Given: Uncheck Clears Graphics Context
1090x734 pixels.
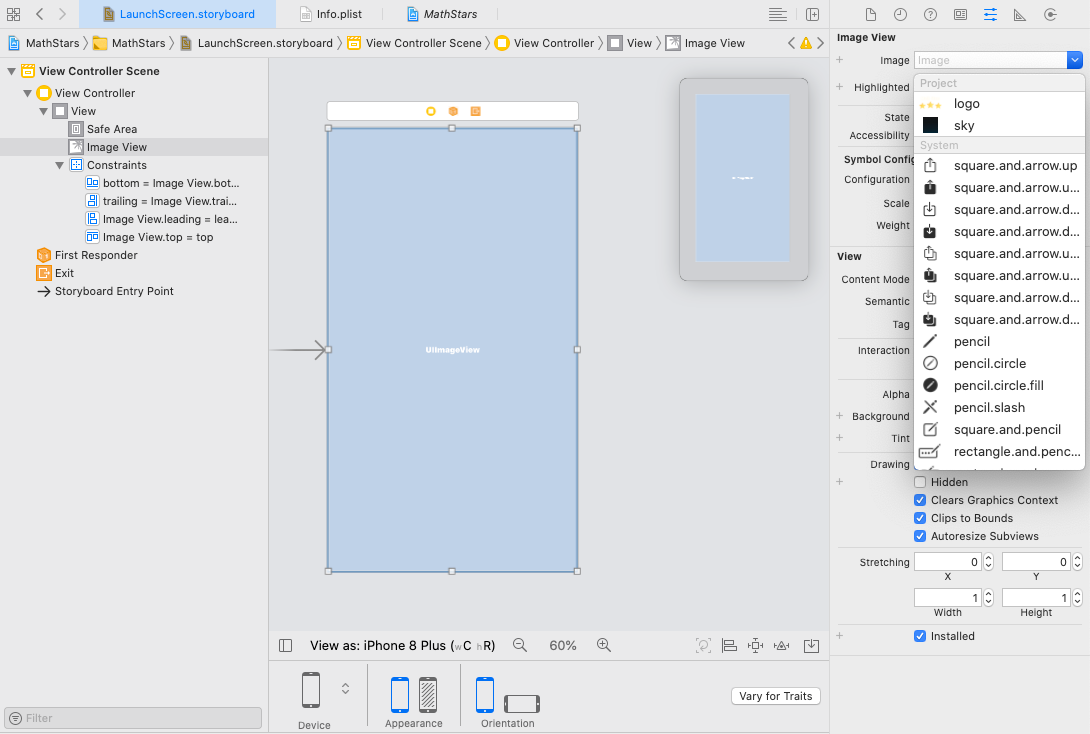Looking at the screenshot, I should pyautogui.click(x=920, y=500).
